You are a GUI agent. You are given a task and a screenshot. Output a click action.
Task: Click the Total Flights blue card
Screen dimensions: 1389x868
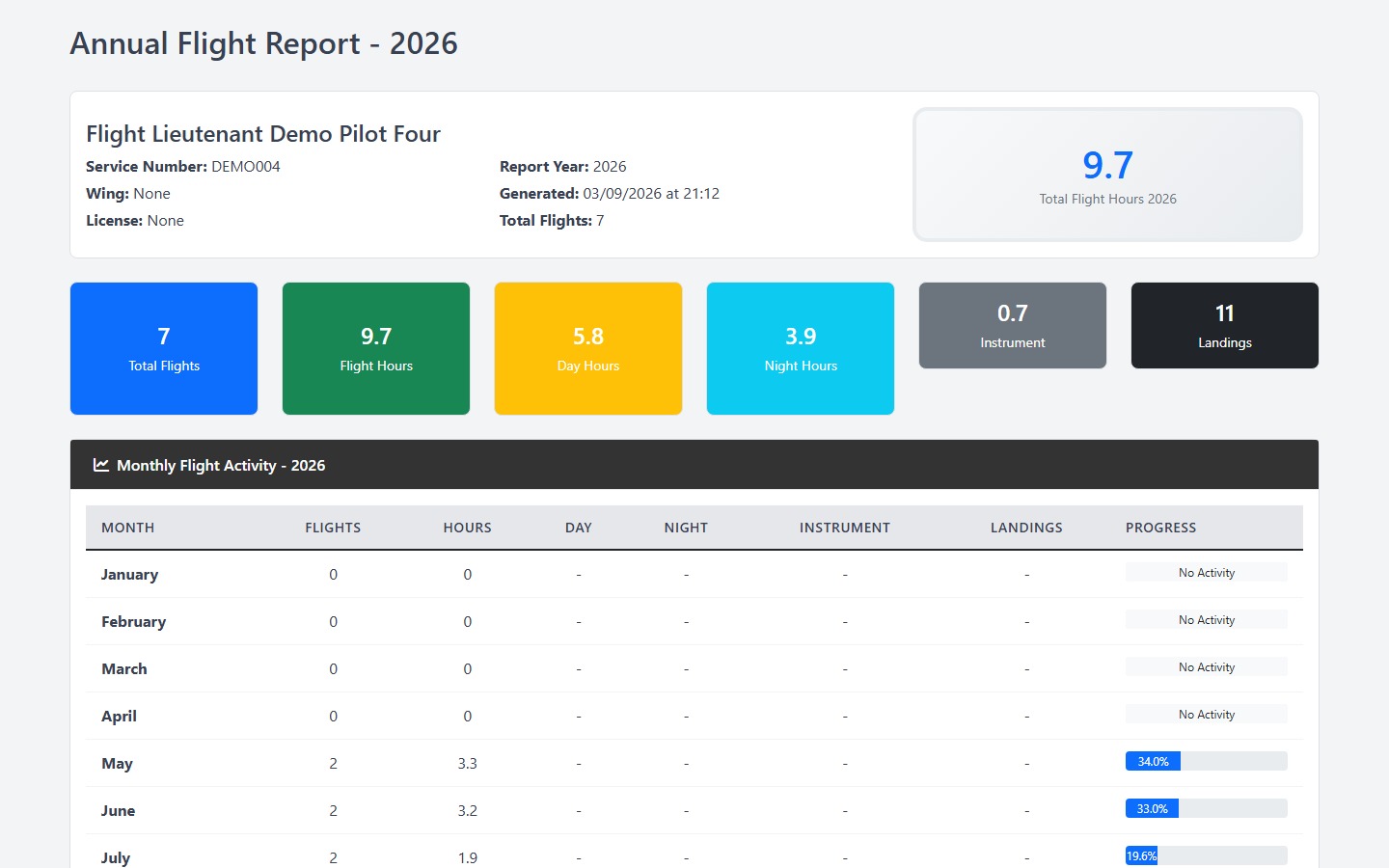(164, 348)
